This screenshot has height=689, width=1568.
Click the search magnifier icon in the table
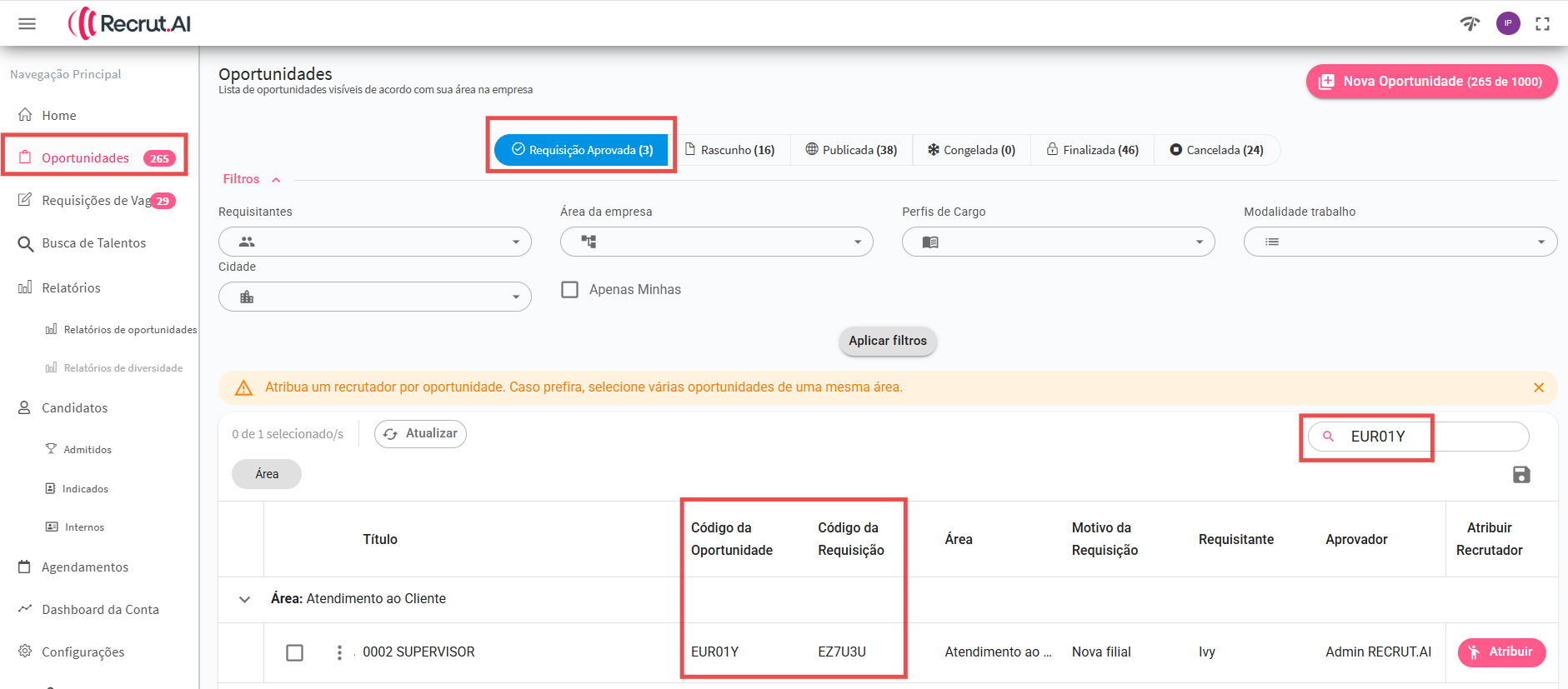[1329, 437]
